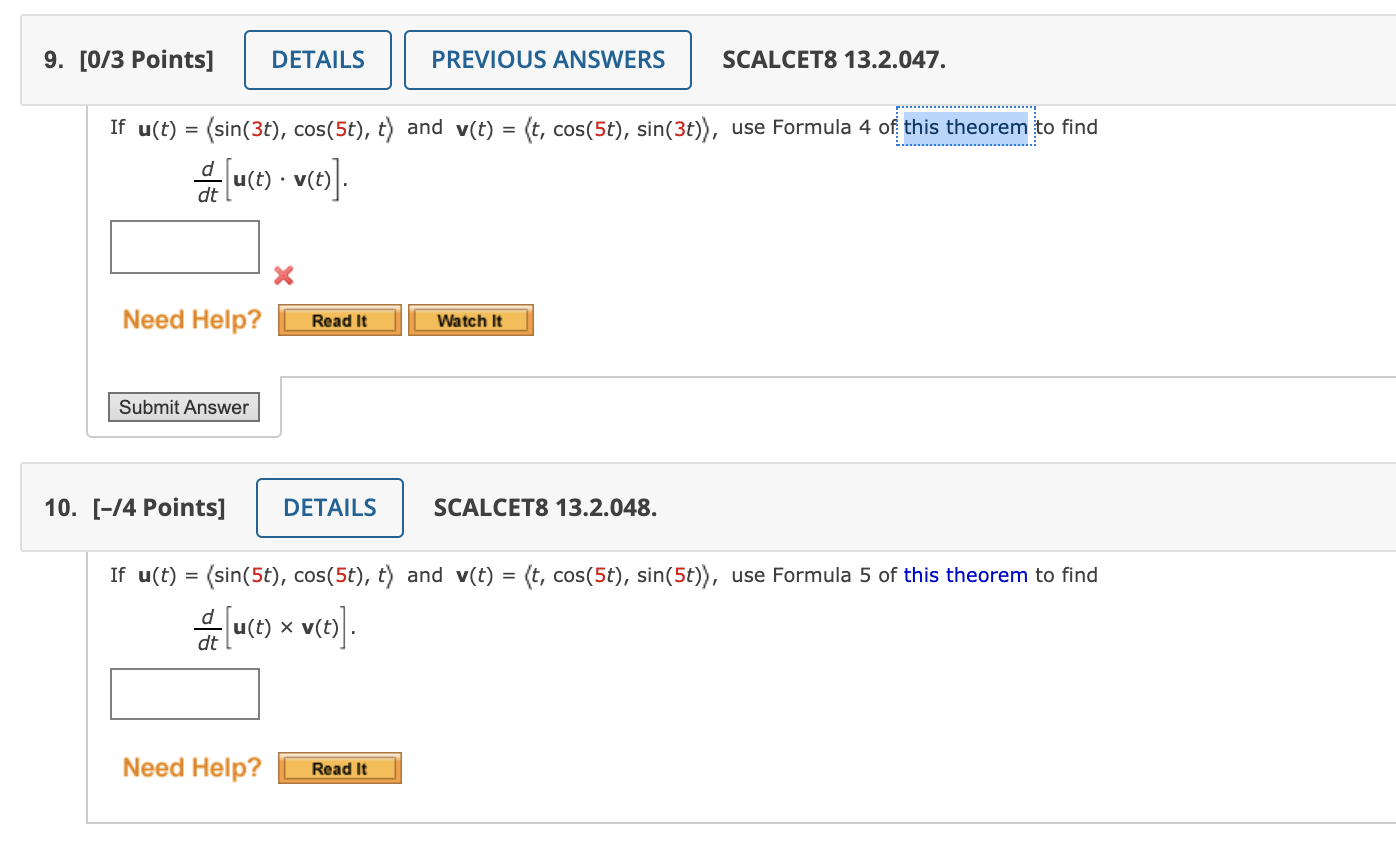Image resolution: width=1396 pixels, height=862 pixels.
Task: Click the SCALCET8 13.2.048 problem reference
Action: 545,507
